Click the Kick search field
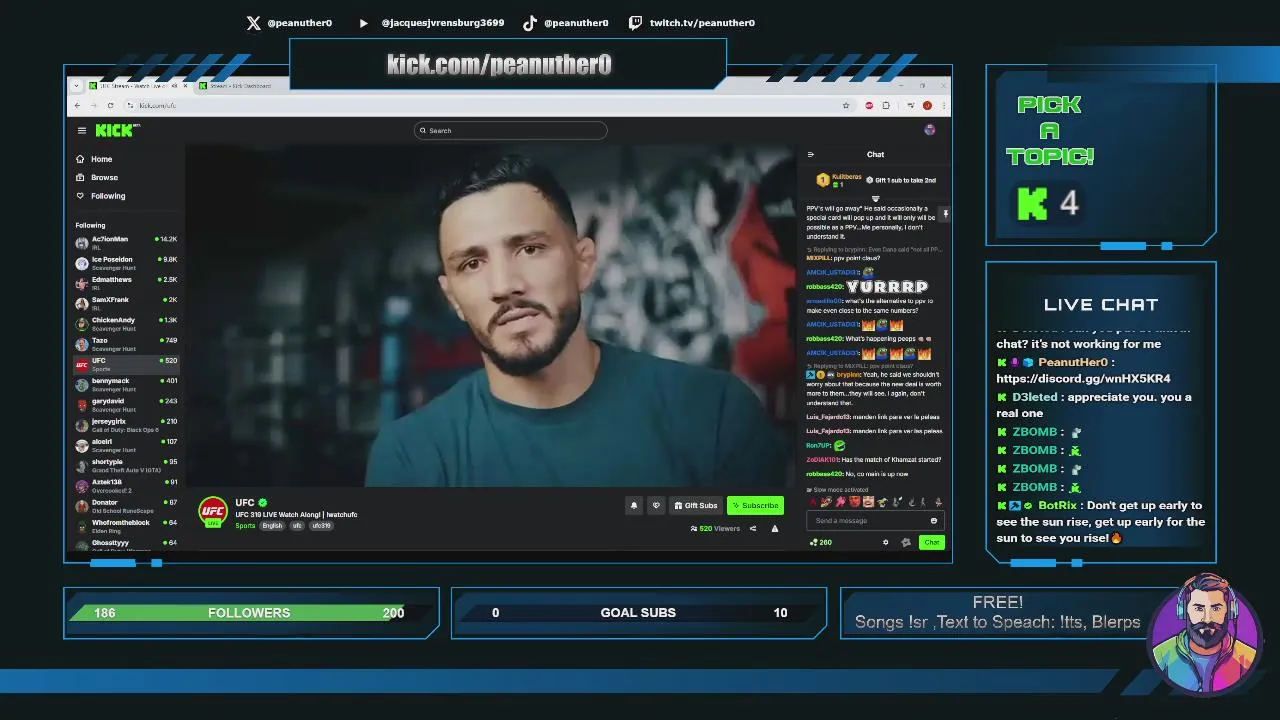 (x=510, y=130)
